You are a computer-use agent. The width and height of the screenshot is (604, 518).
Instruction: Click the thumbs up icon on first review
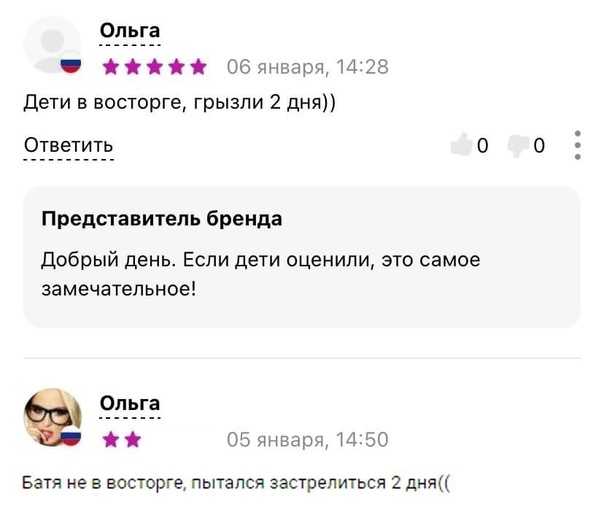click(461, 146)
